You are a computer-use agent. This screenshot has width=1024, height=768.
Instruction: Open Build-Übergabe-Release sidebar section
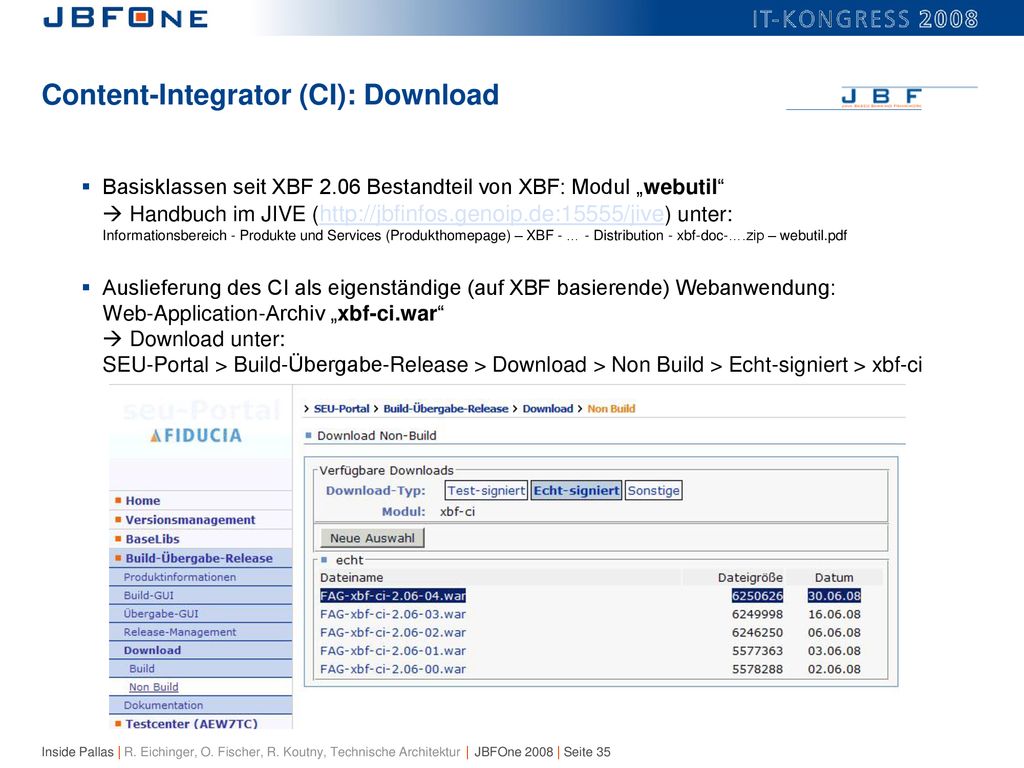[199, 558]
